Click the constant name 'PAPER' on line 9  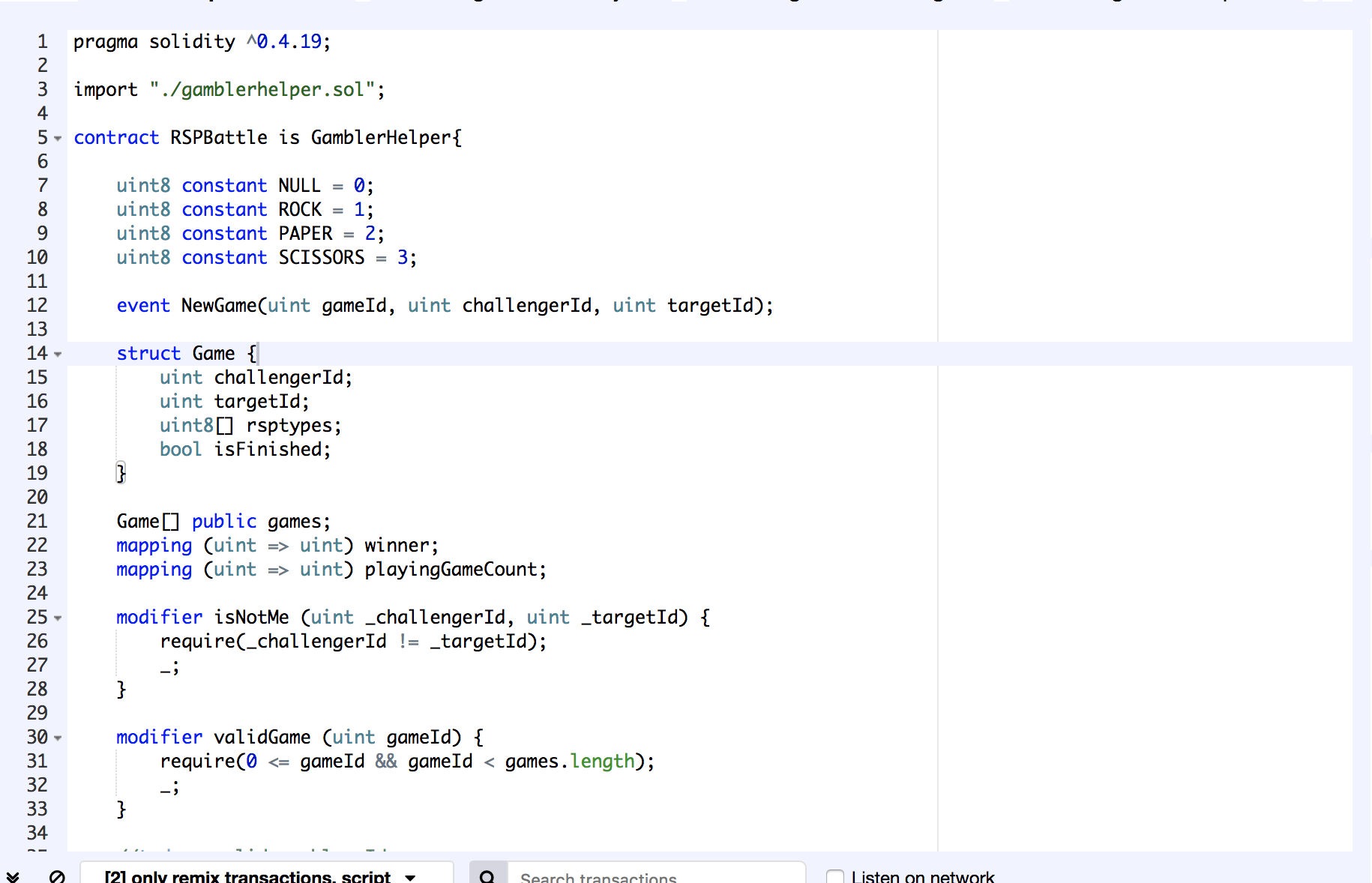click(x=305, y=233)
